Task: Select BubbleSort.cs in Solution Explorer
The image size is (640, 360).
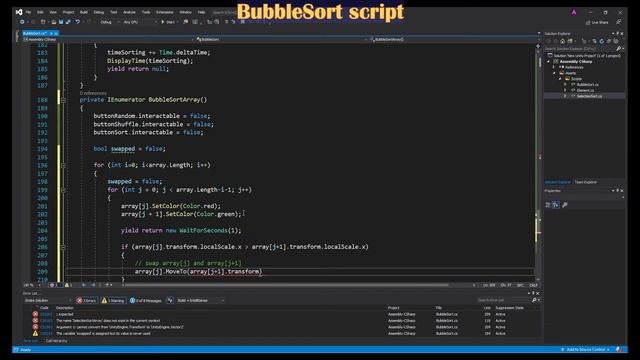Action: pyautogui.click(x=587, y=84)
